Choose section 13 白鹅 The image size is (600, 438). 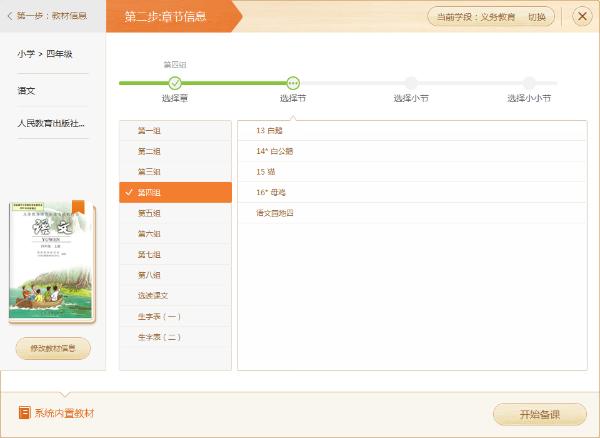(x=412, y=131)
